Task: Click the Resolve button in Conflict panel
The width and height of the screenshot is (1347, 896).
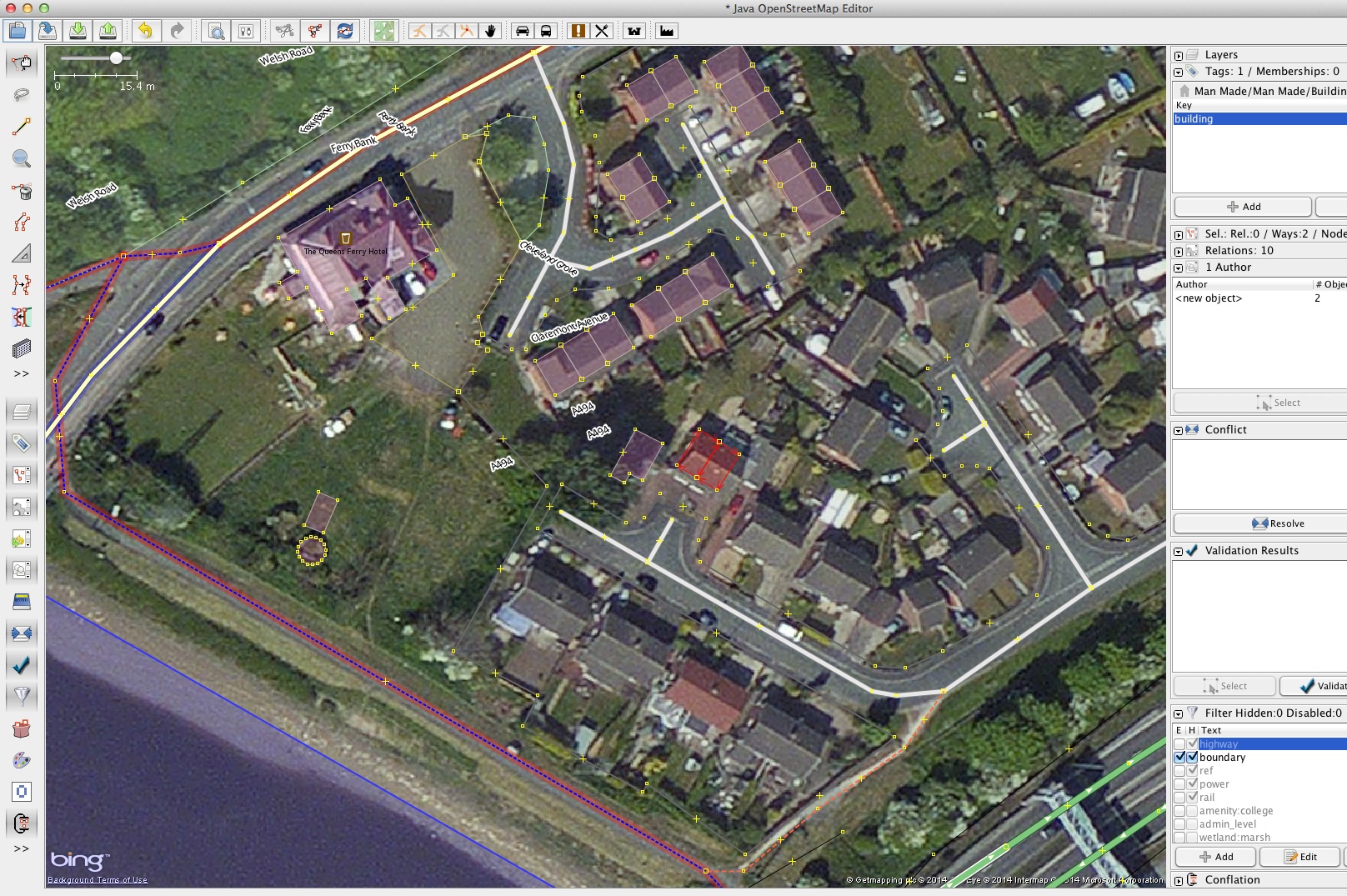Action: click(1278, 523)
